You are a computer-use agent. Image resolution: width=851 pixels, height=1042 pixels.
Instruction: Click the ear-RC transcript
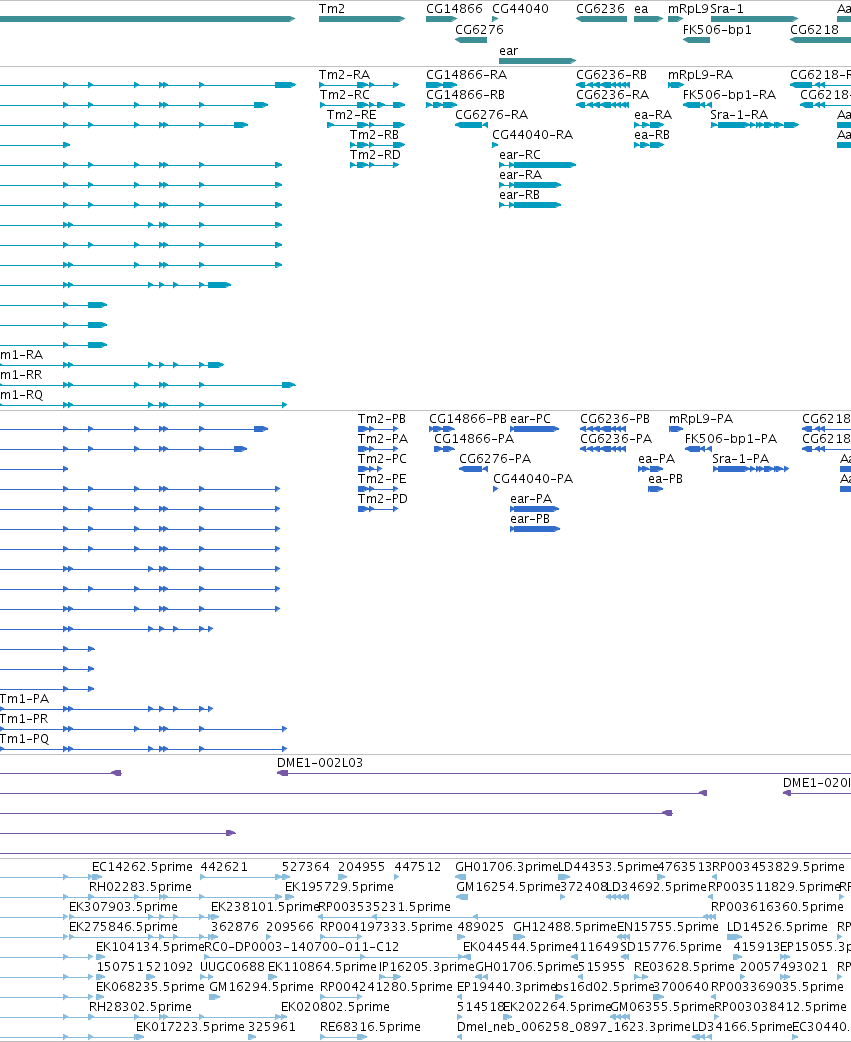pos(537,165)
